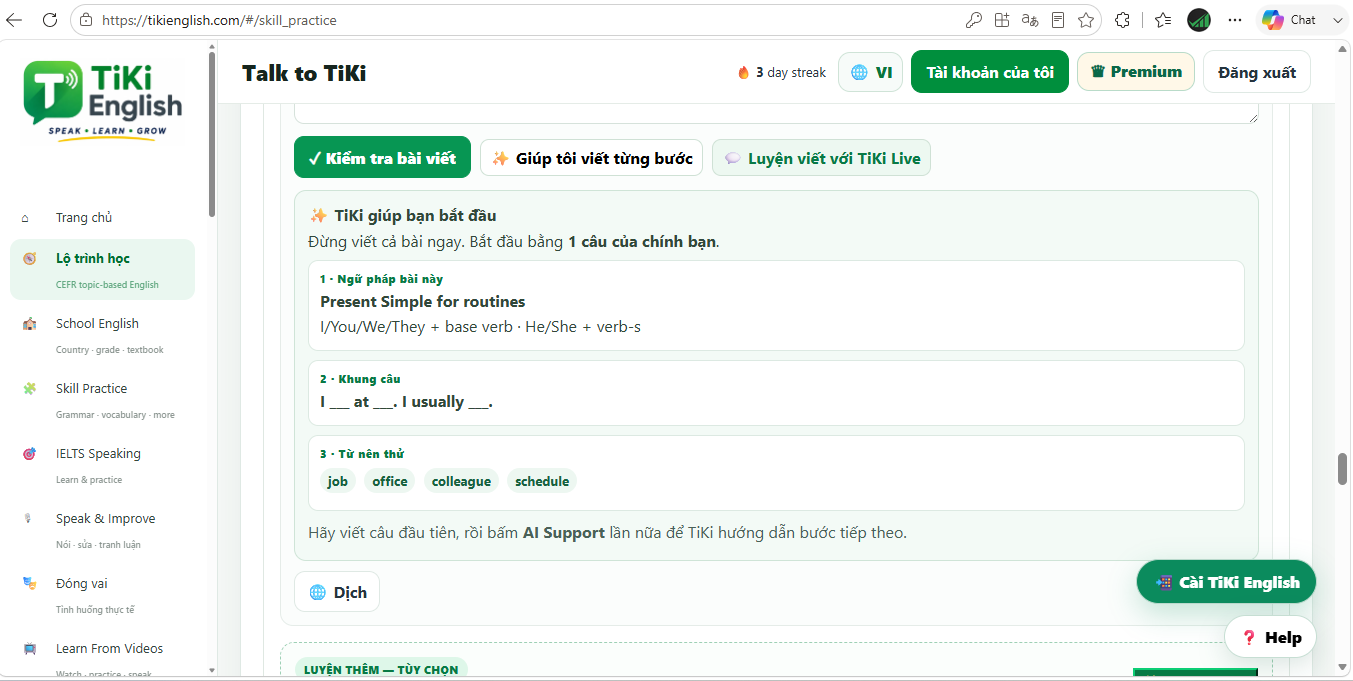This screenshot has height=681, width=1353.
Task: Go to Skill Practice in the sidebar
Action: tap(102, 400)
